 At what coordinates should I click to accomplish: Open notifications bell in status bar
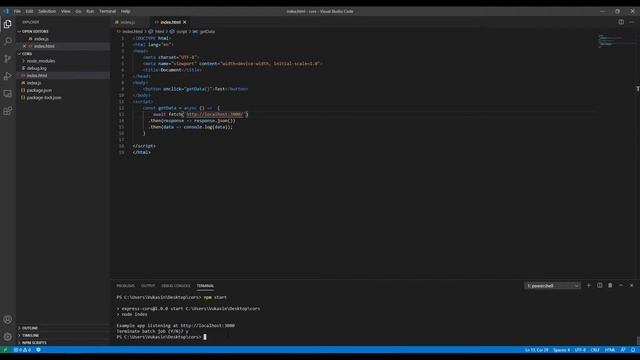point(633,350)
